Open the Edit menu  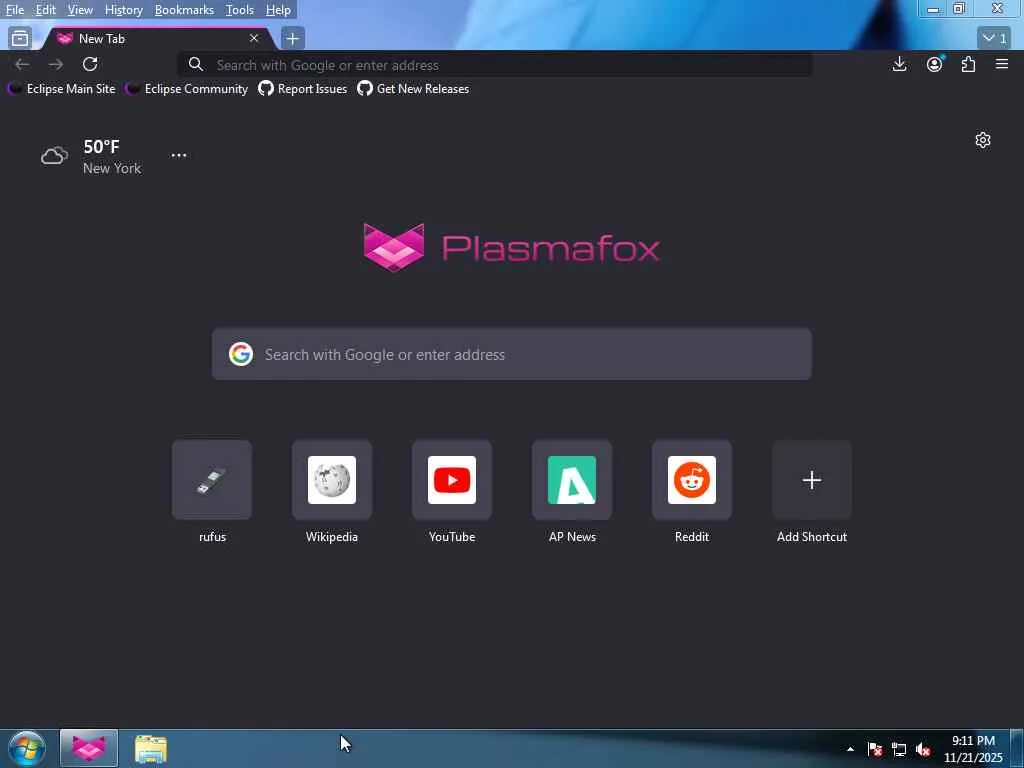point(45,10)
